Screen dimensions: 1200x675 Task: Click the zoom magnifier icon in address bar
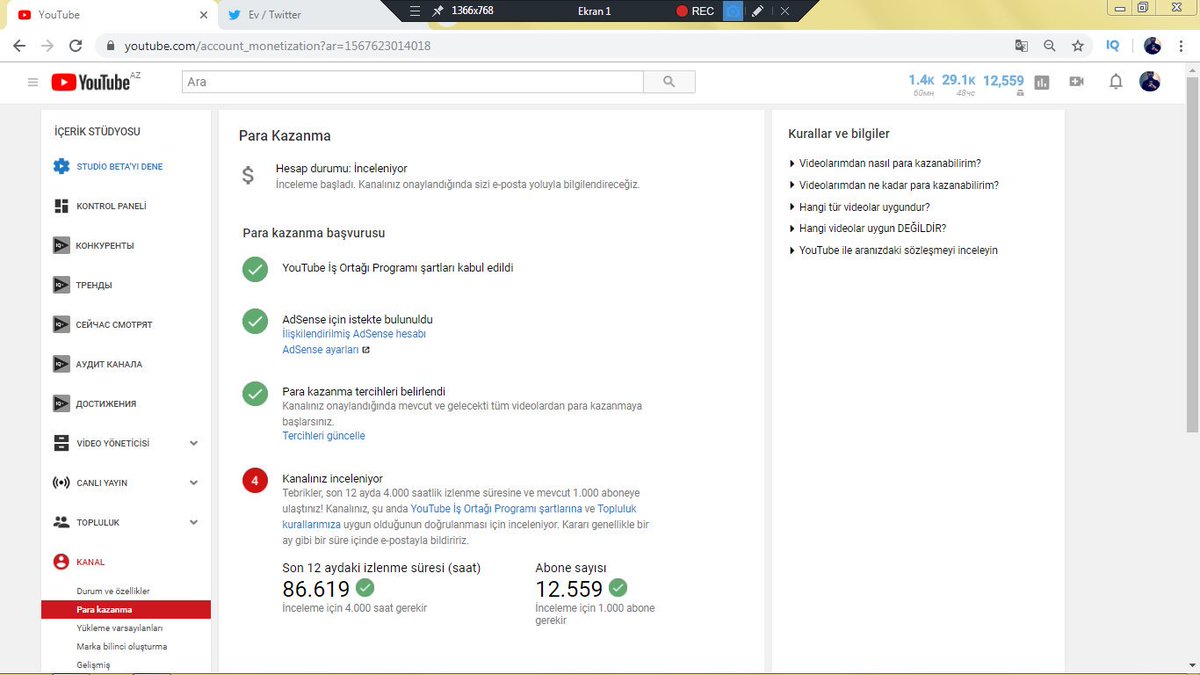1049,46
